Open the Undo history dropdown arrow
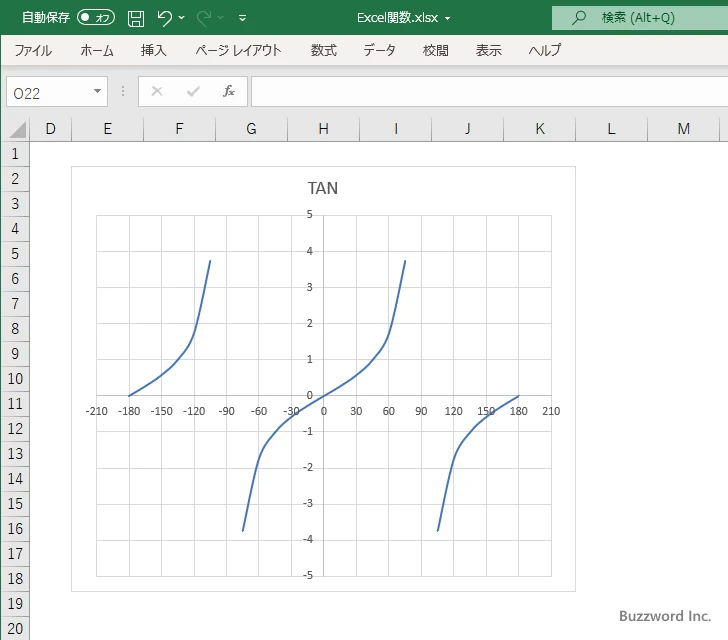The width and height of the screenshot is (728, 640). [182, 18]
